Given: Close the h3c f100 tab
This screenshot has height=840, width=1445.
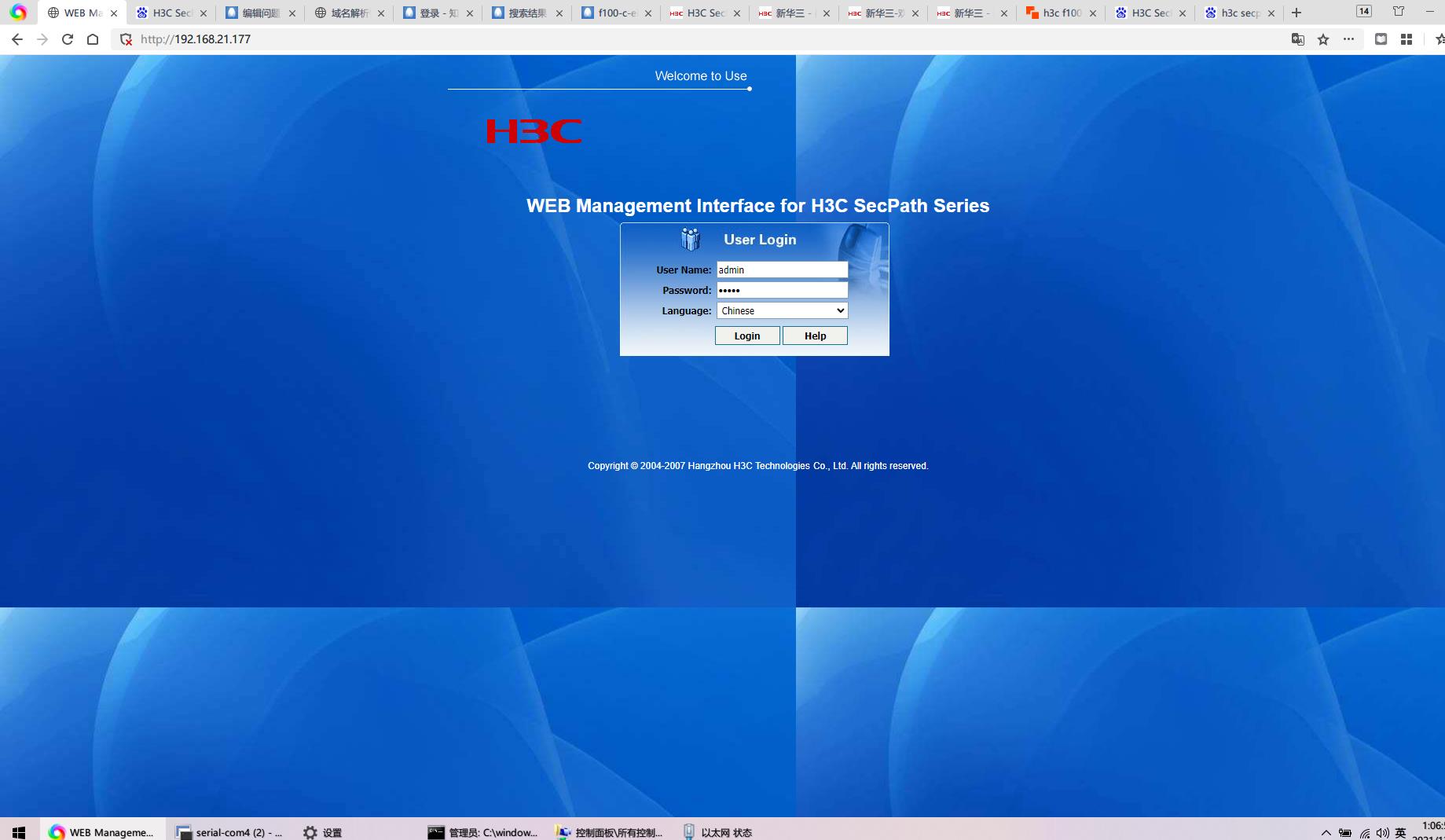Looking at the screenshot, I should pos(1093,13).
